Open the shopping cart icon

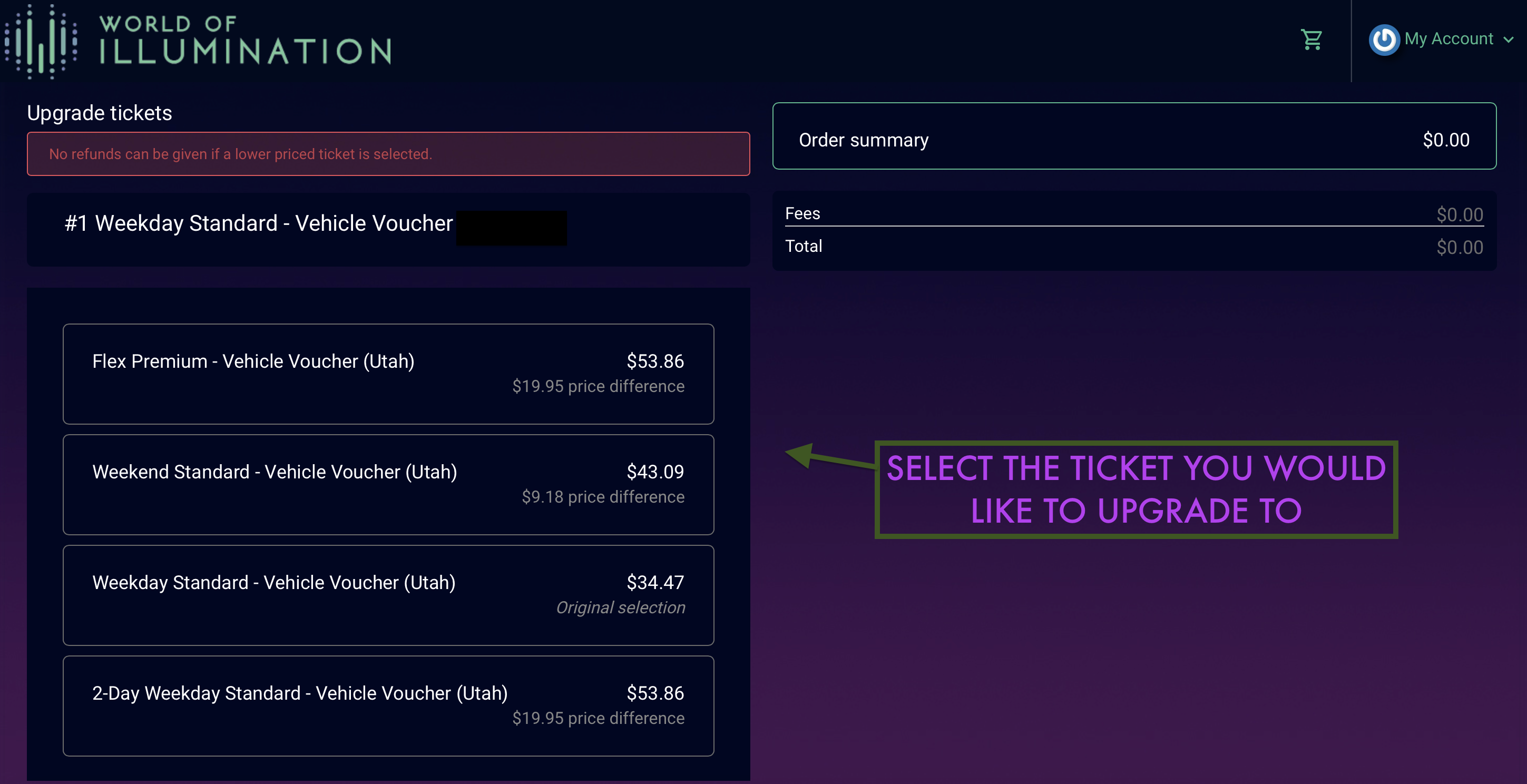click(x=1311, y=40)
